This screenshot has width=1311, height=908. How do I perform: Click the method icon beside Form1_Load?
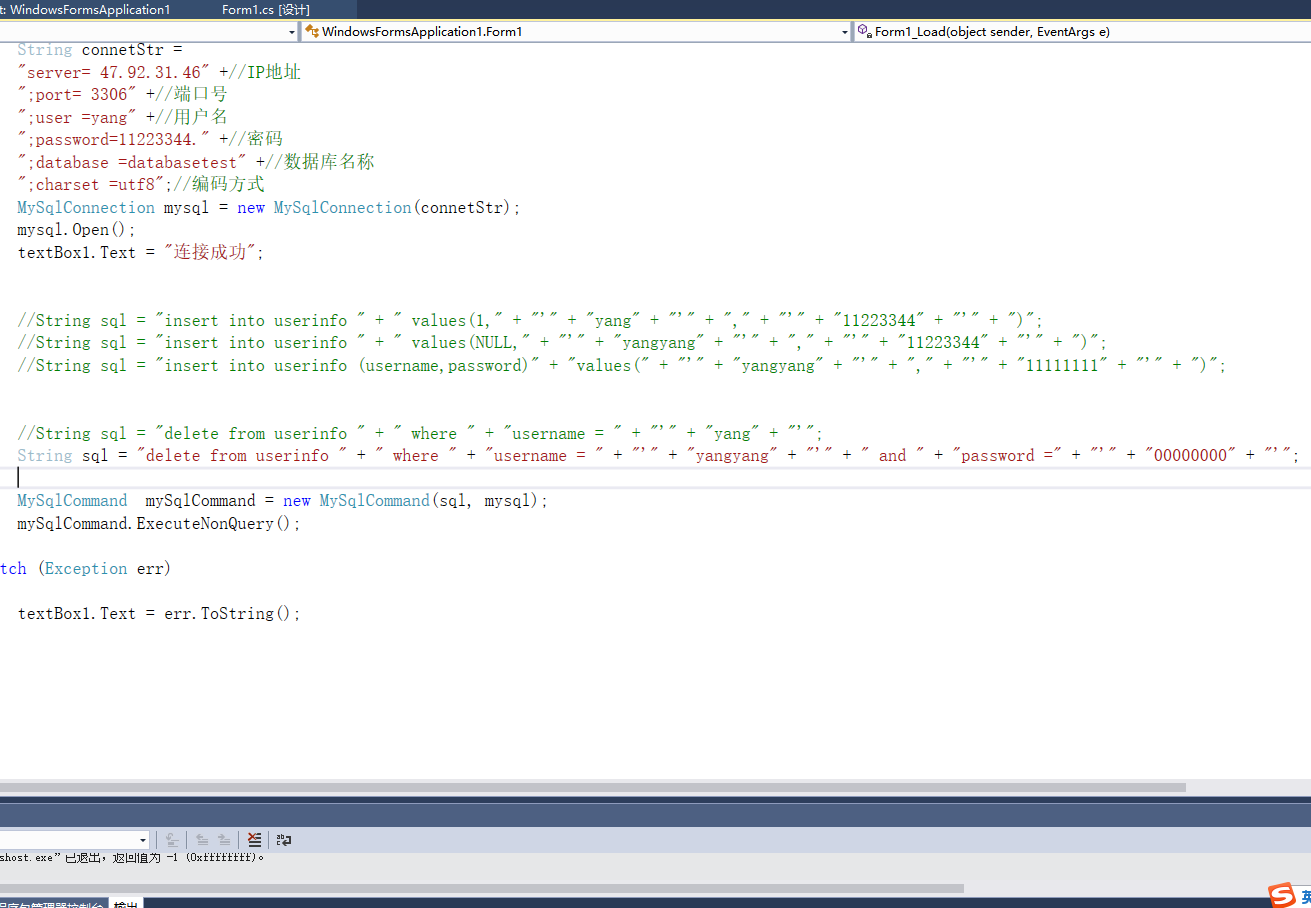tap(862, 31)
